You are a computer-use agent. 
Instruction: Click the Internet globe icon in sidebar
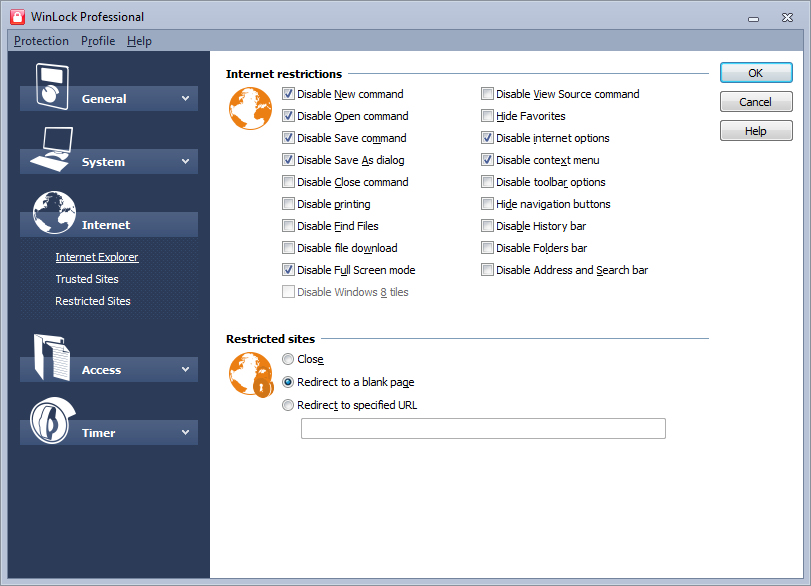click(54, 212)
